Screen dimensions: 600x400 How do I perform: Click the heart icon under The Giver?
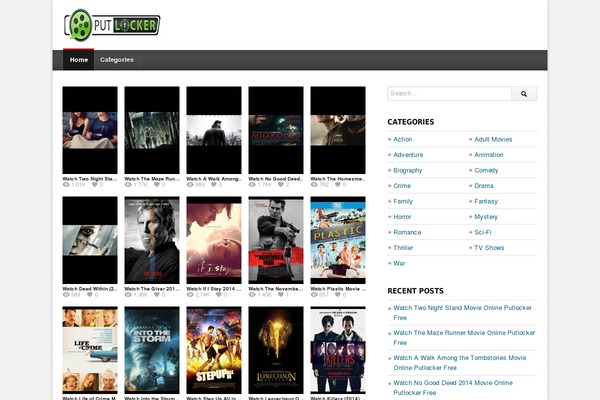(157, 295)
